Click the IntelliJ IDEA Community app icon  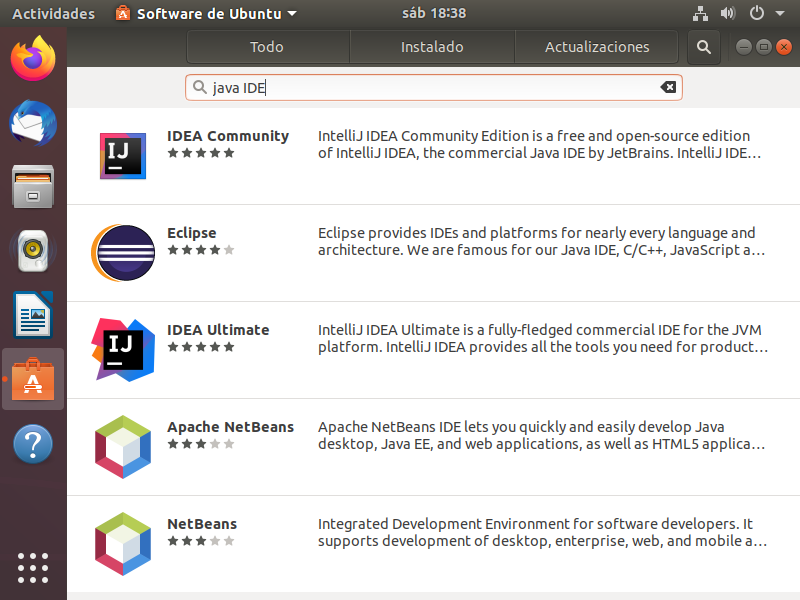(x=123, y=156)
